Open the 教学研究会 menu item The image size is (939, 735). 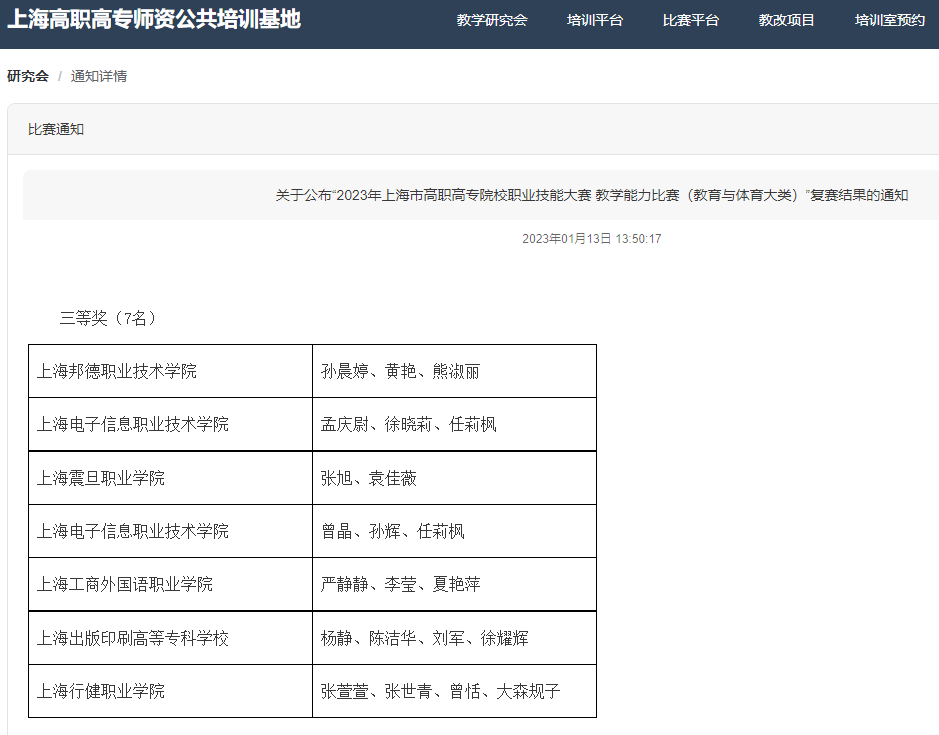click(x=492, y=20)
